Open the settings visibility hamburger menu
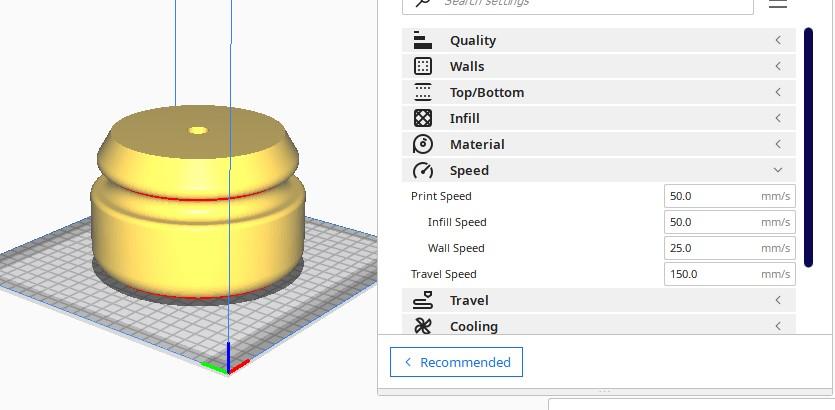The height and width of the screenshot is (410, 835). pyautogui.click(x=777, y=3)
